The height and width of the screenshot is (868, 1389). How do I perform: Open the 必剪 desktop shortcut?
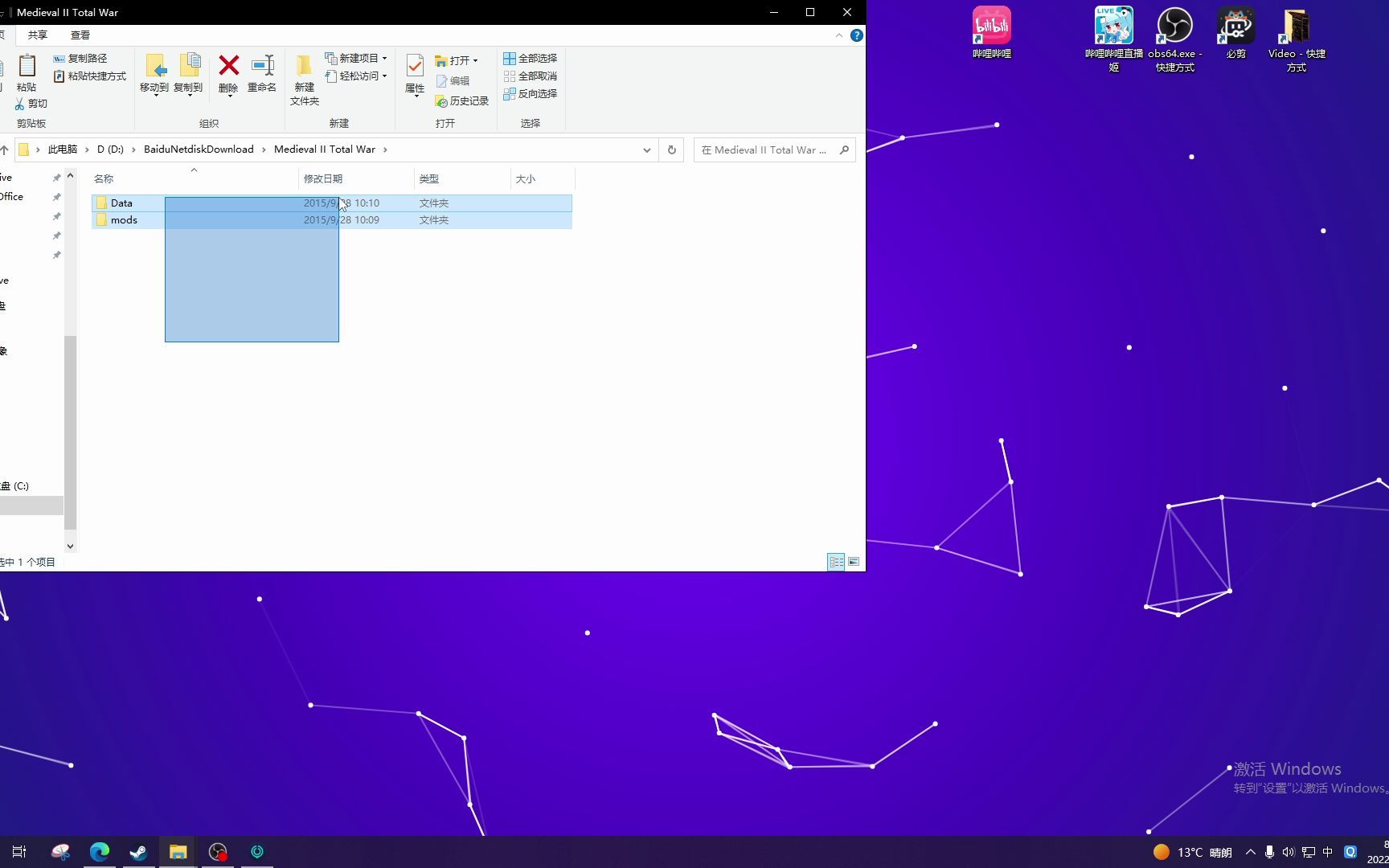[x=1236, y=33]
